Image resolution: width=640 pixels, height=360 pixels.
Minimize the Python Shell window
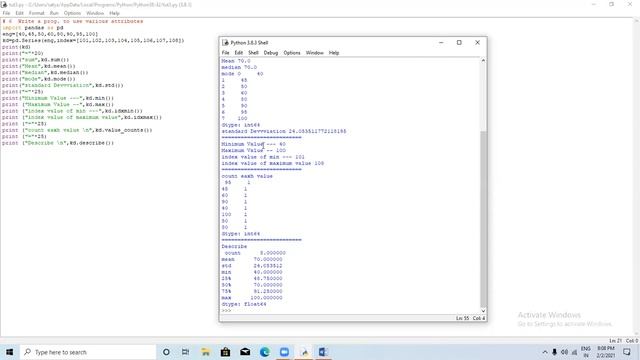[x=441, y=42]
